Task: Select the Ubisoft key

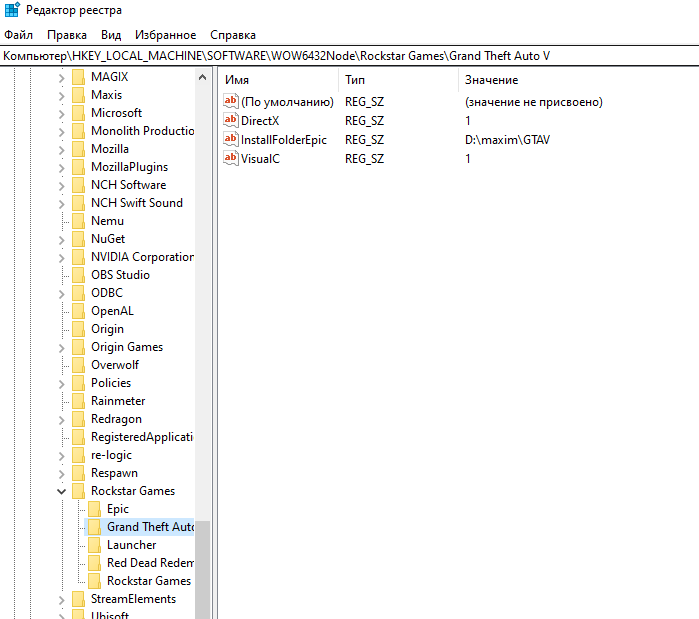Action: tap(110, 615)
